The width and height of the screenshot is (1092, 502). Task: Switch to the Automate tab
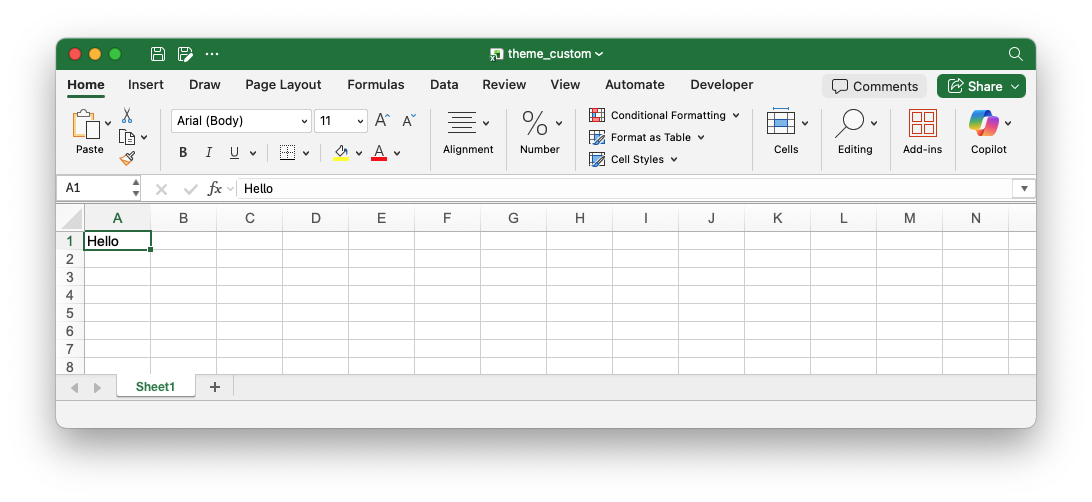(x=635, y=85)
